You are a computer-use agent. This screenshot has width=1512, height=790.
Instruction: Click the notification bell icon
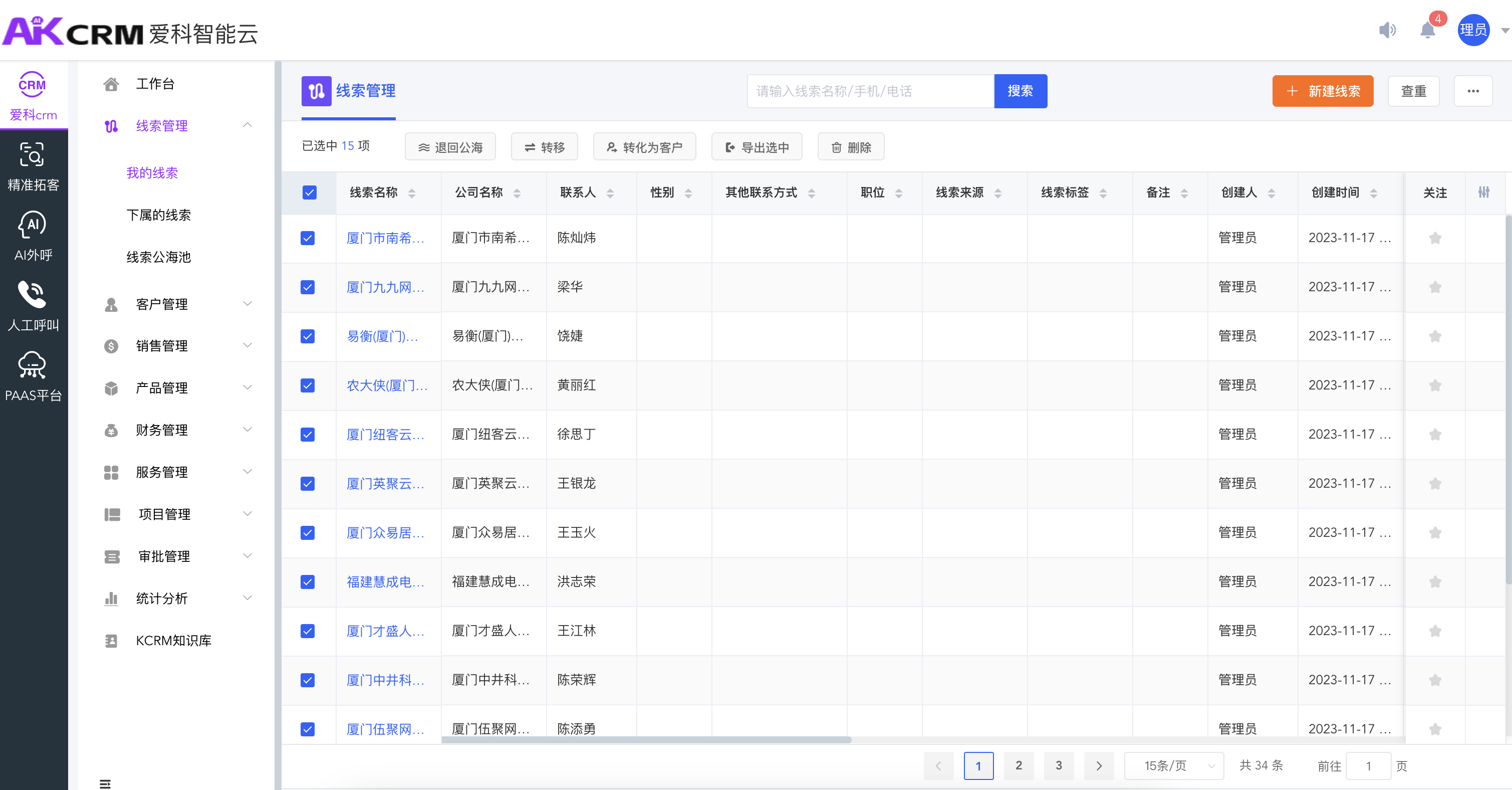[1427, 30]
